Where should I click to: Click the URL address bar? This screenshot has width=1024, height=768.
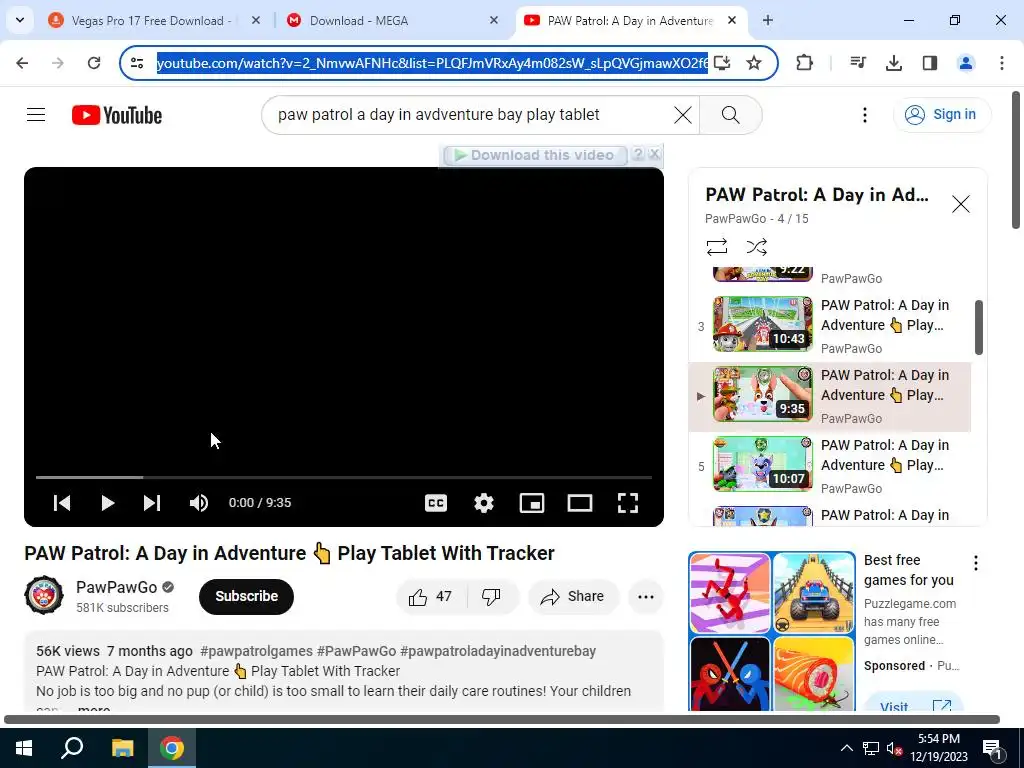pyautogui.click(x=432, y=63)
